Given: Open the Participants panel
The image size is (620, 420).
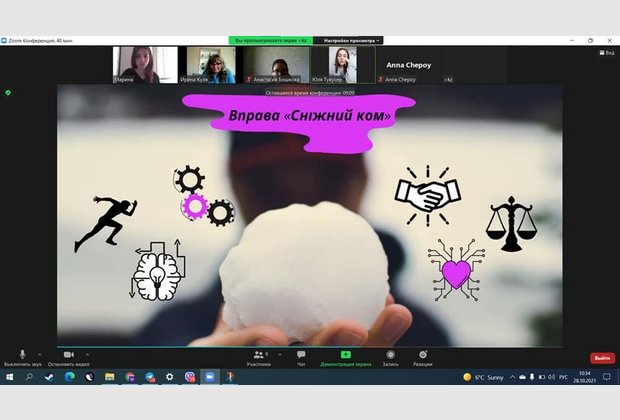Looking at the screenshot, I should tap(259, 357).
